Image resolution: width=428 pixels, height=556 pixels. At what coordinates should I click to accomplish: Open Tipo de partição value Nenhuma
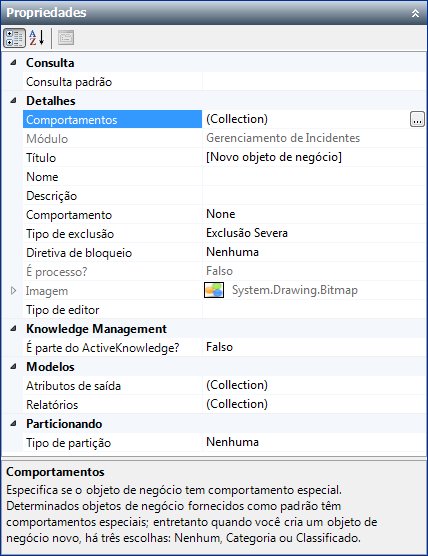click(314, 443)
